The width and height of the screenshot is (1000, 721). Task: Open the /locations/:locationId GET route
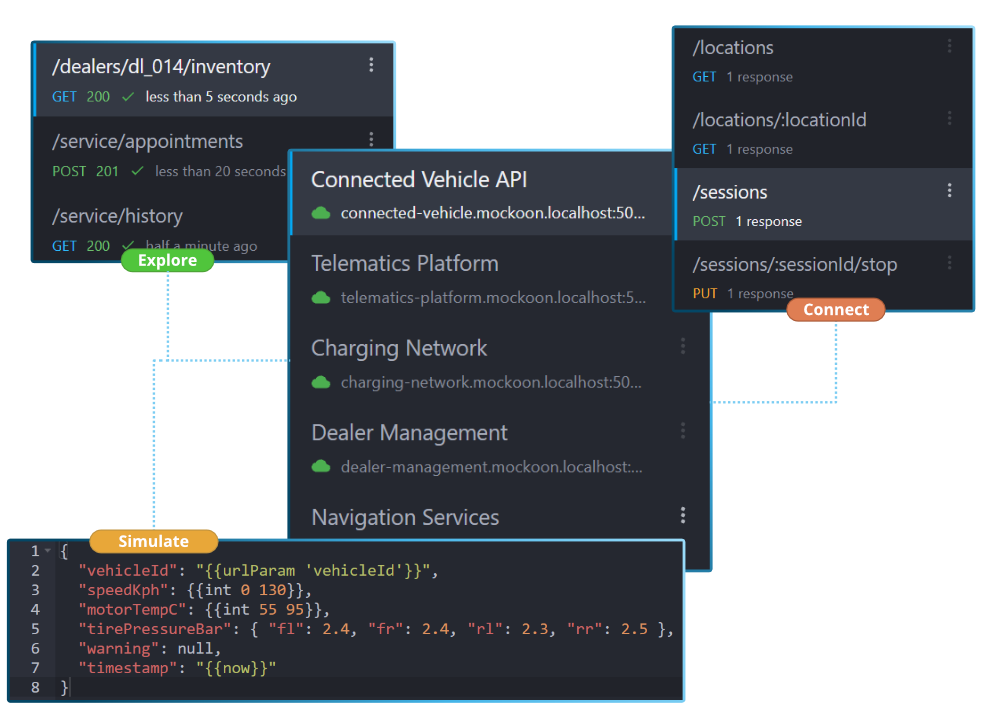click(x=823, y=133)
